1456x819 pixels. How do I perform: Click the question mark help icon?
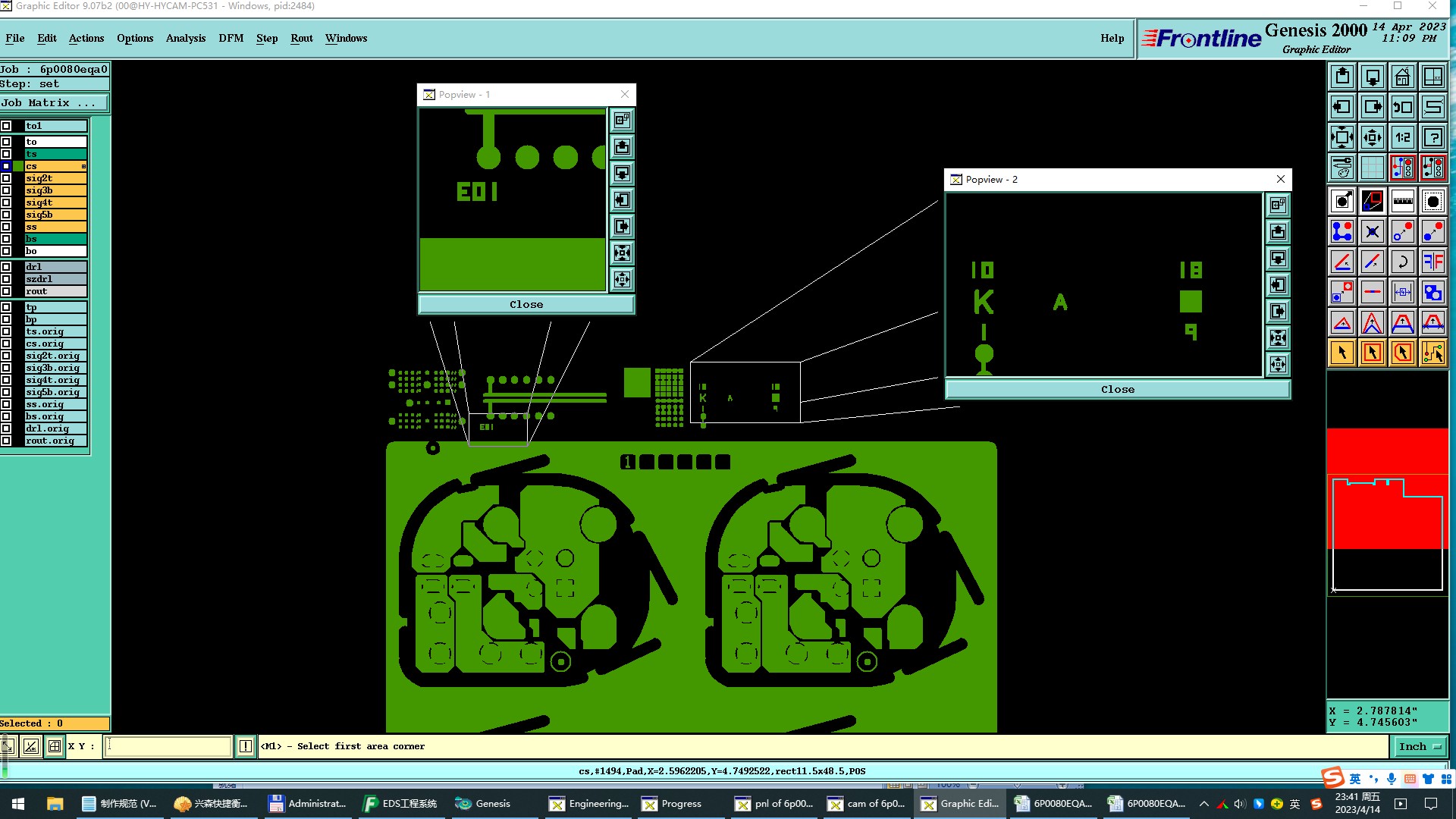(x=1432, y=137)
